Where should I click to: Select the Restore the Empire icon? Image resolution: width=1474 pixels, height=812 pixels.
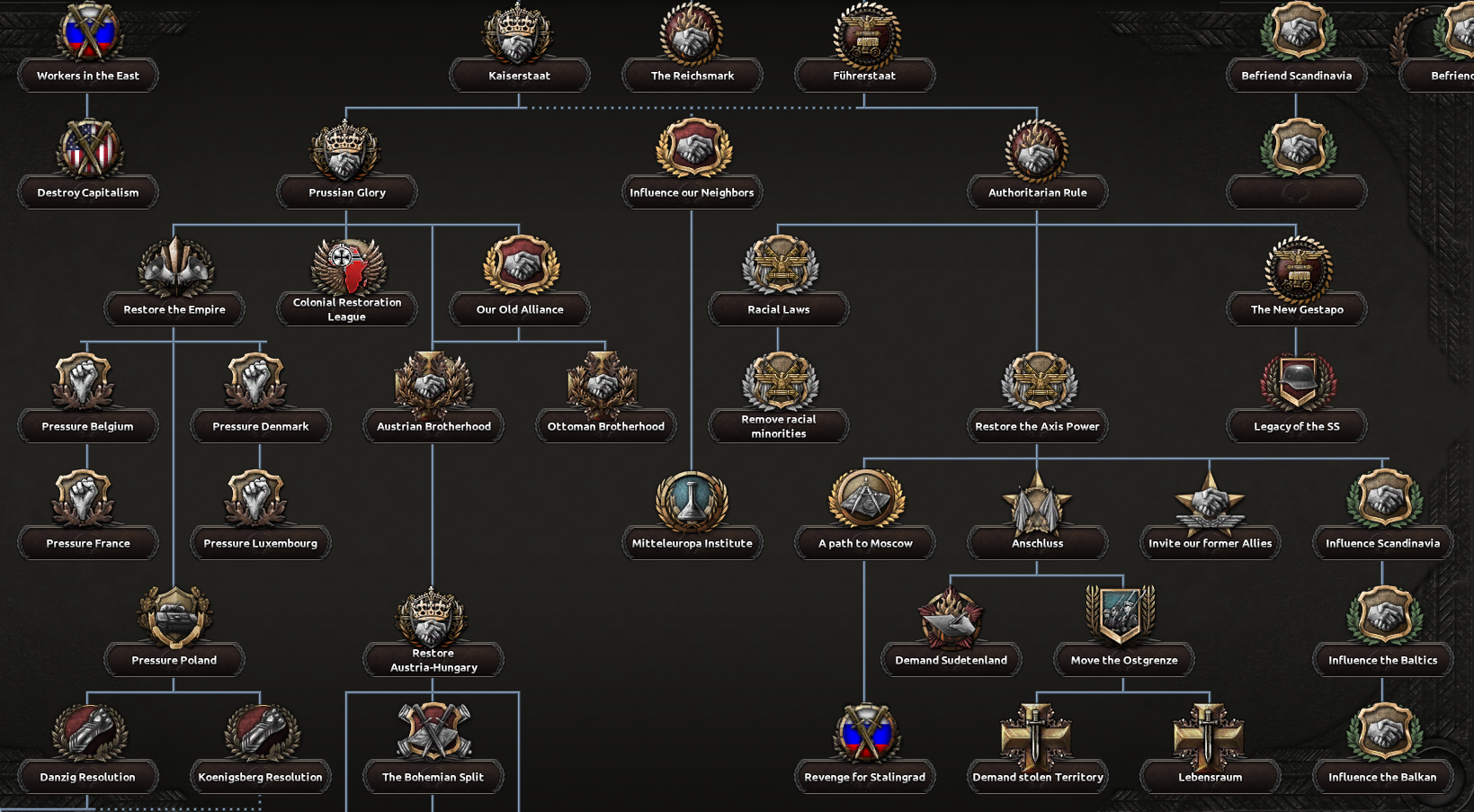pos(174,266)
